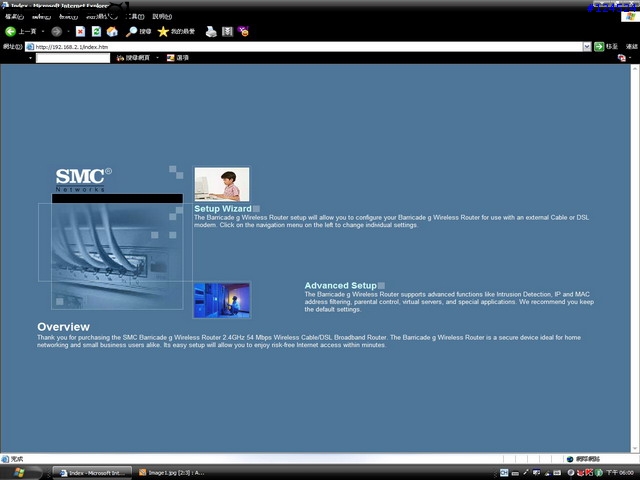The image size is (640, 480).
Task: Click the address bar URL field
Action: [x=304, y=47]
